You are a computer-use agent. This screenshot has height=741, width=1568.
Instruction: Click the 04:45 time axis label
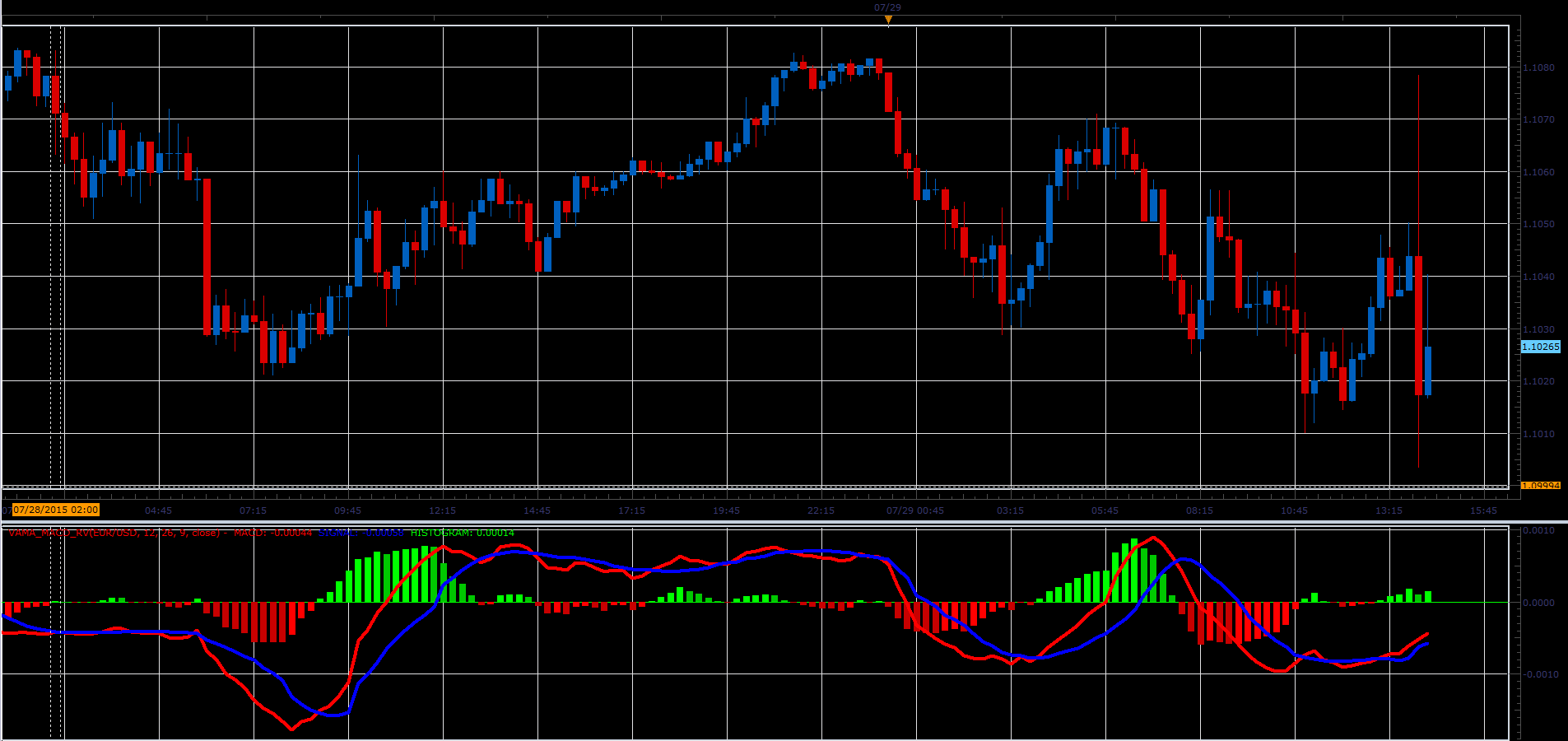159,510
